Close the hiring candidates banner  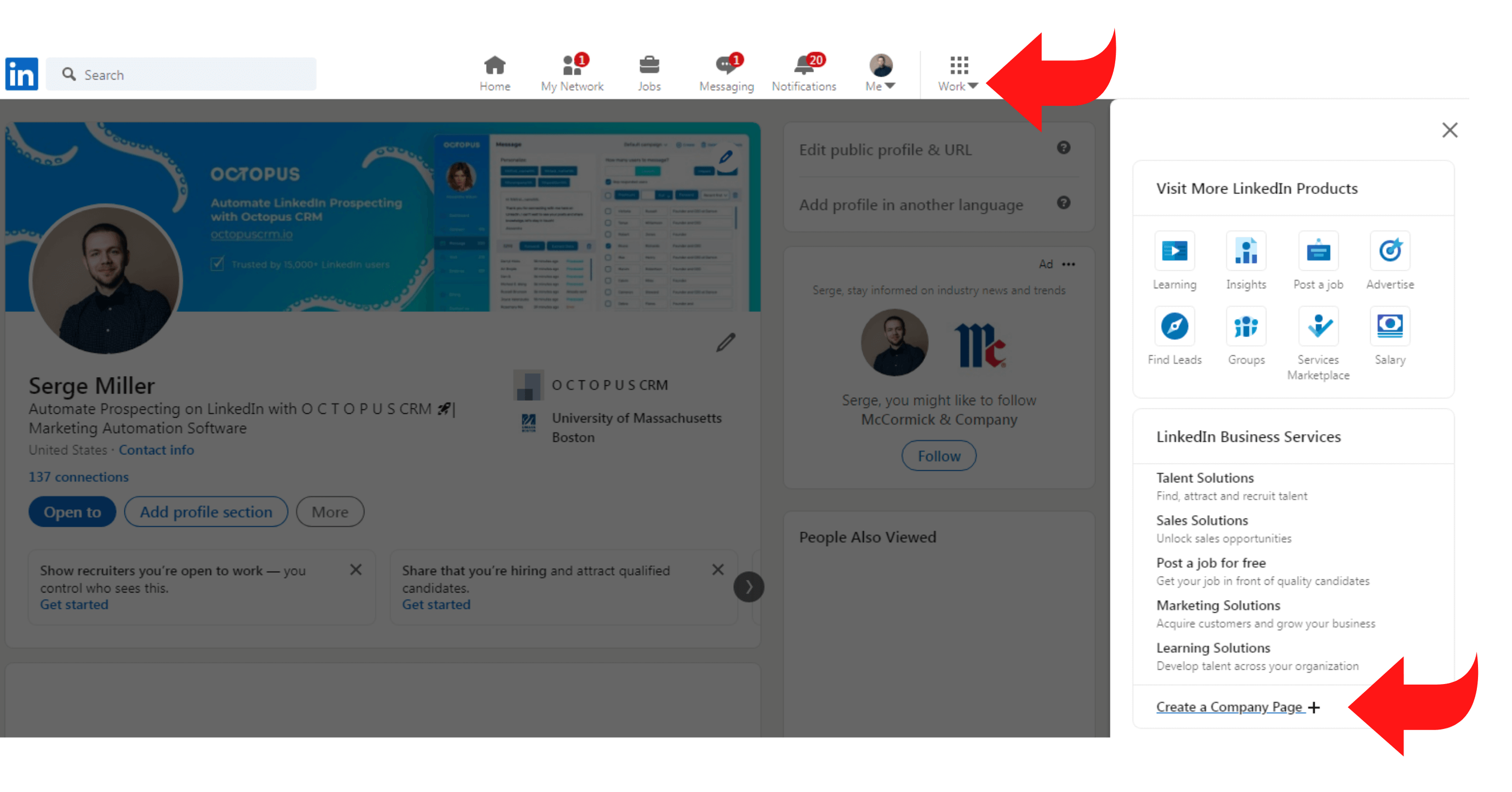[x=719, y=570]
